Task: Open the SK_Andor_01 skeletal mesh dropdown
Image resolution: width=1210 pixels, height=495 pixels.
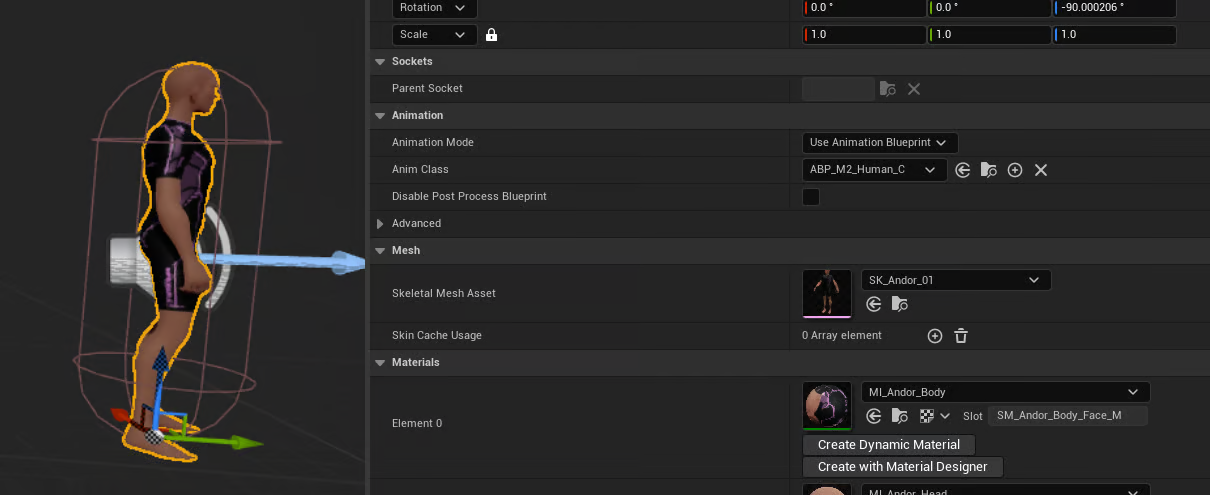Action: coord(955,281)
